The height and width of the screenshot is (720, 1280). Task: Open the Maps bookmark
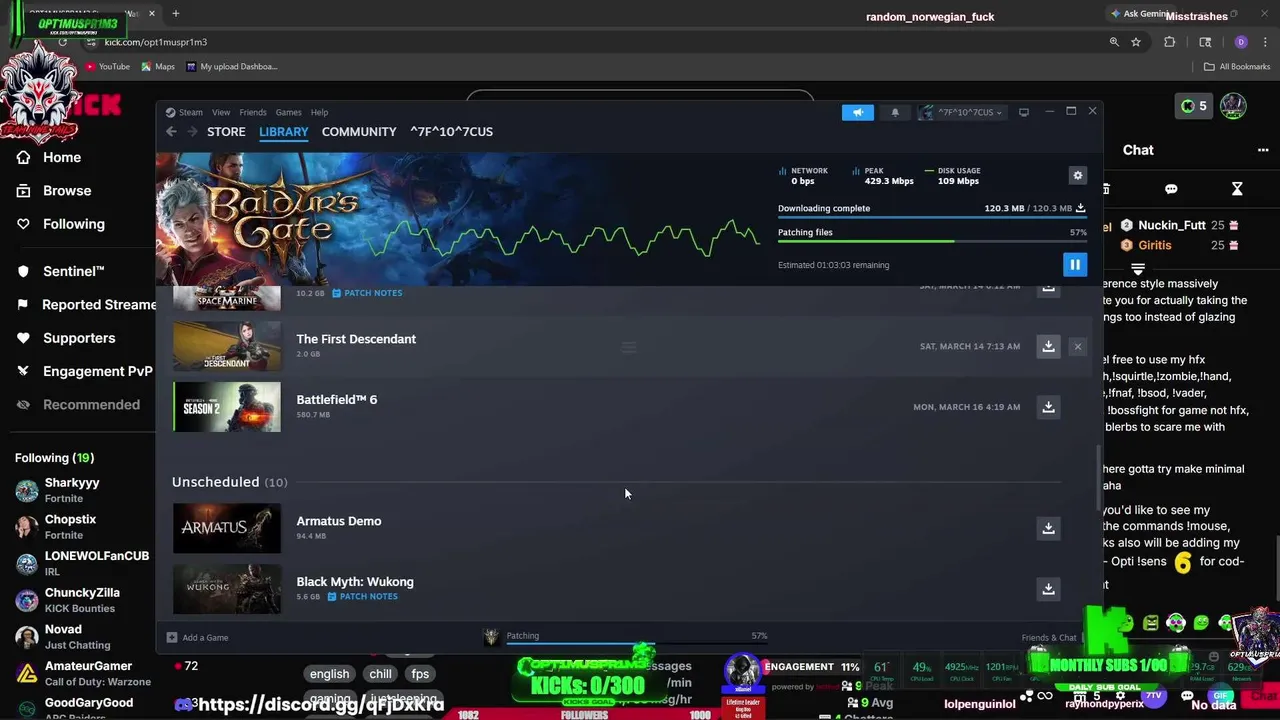[158, 67]
